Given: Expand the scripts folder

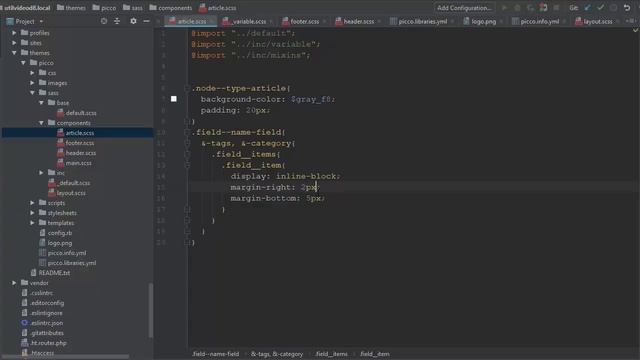Looking at the screenshot, I should 32,203.
